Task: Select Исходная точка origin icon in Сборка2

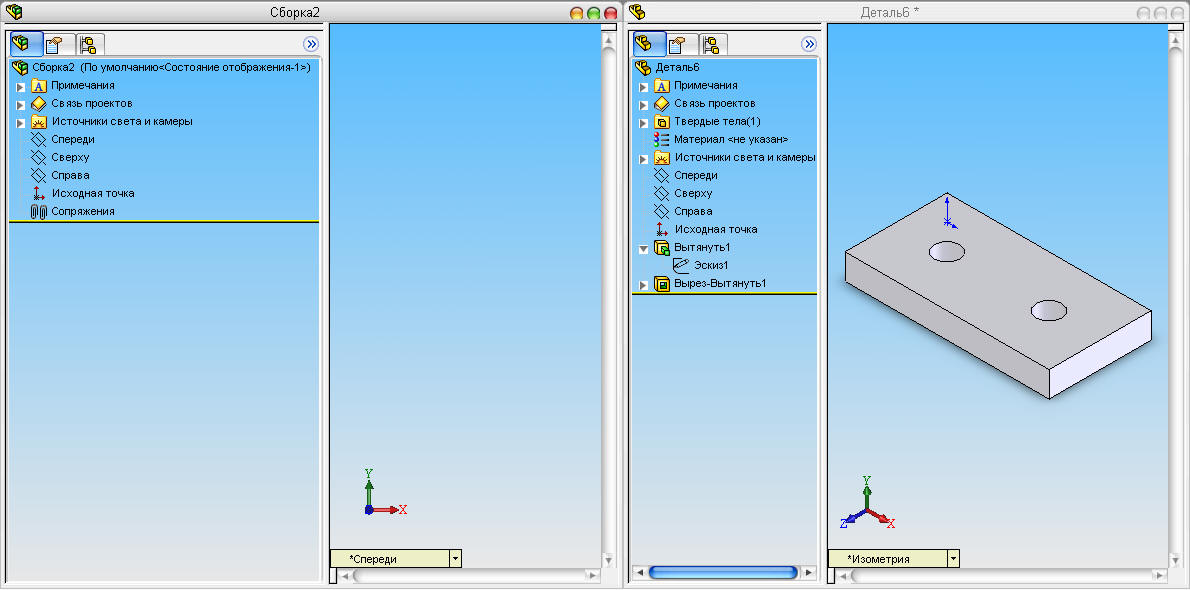Action: tap(39, 194)
